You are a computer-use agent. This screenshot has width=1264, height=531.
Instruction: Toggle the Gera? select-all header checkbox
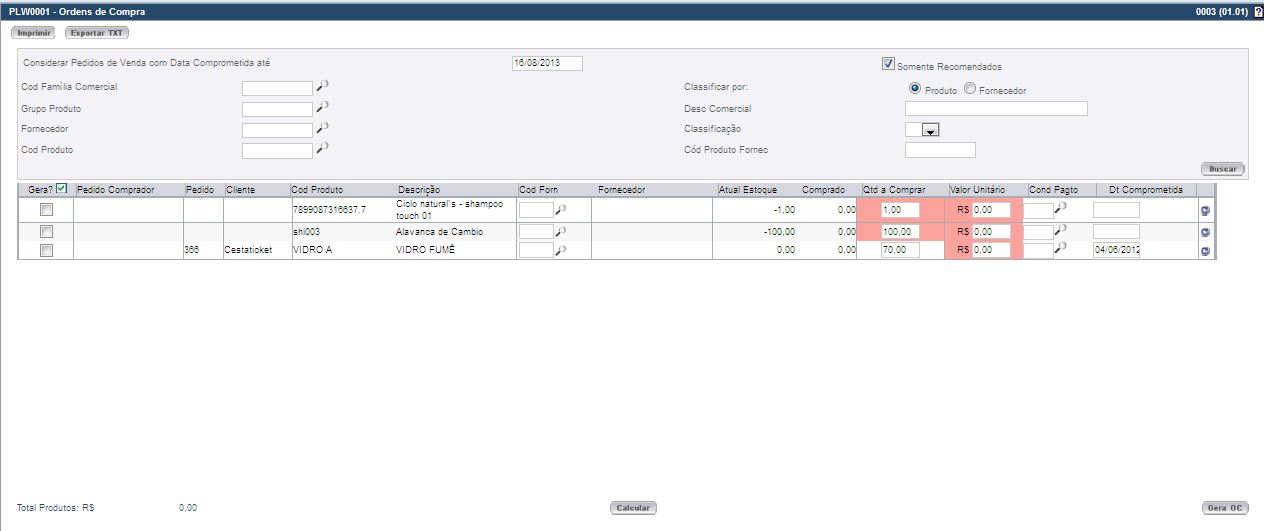61,189
